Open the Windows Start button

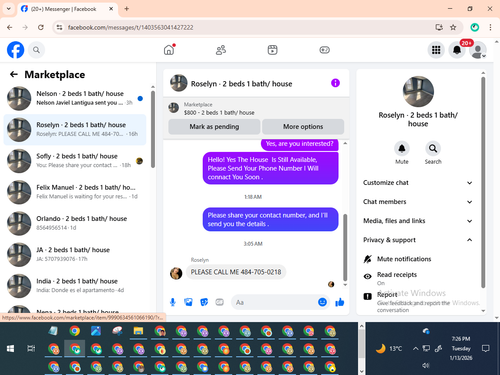[x=10, y=349]
